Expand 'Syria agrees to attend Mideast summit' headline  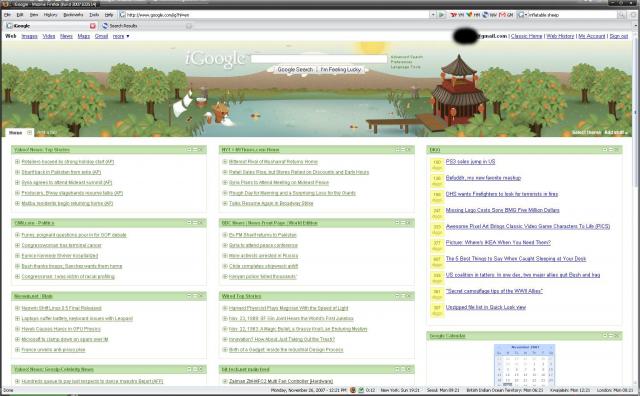(x=17, y=182)
